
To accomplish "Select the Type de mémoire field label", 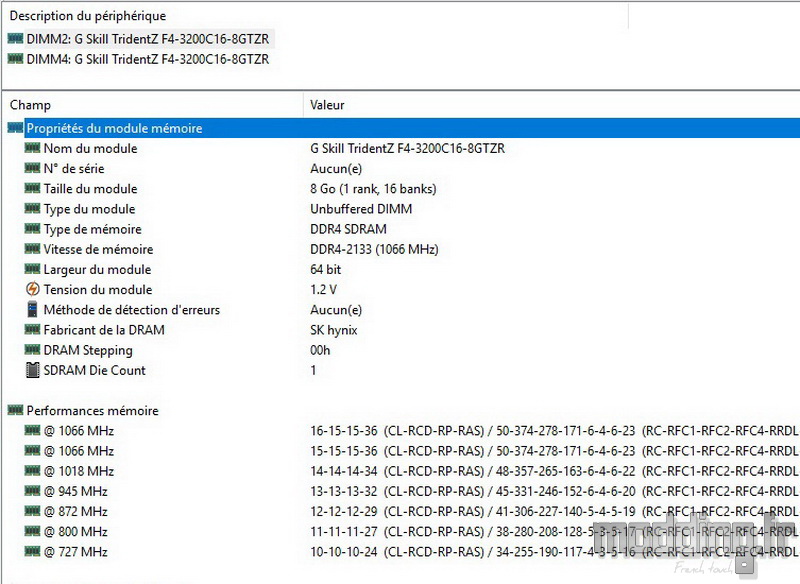I will (x=92, y=229).
